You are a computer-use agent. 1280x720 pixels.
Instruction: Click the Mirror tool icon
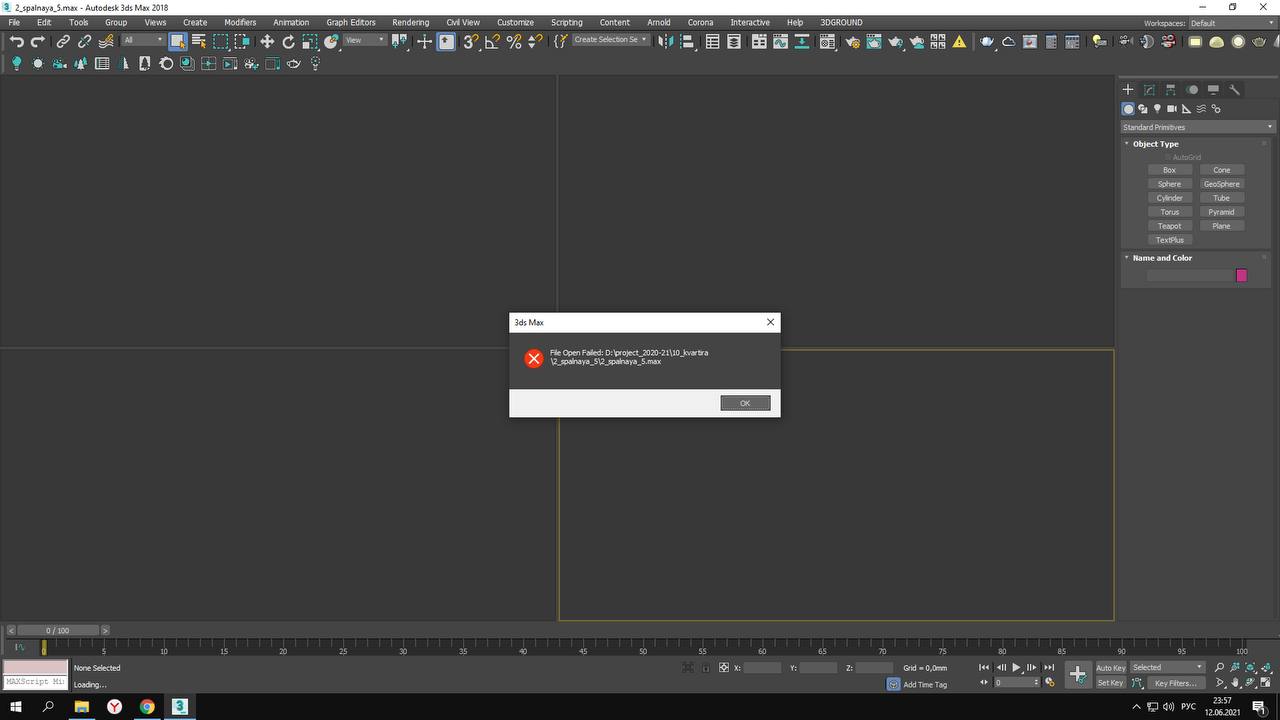tap(666, 41)
